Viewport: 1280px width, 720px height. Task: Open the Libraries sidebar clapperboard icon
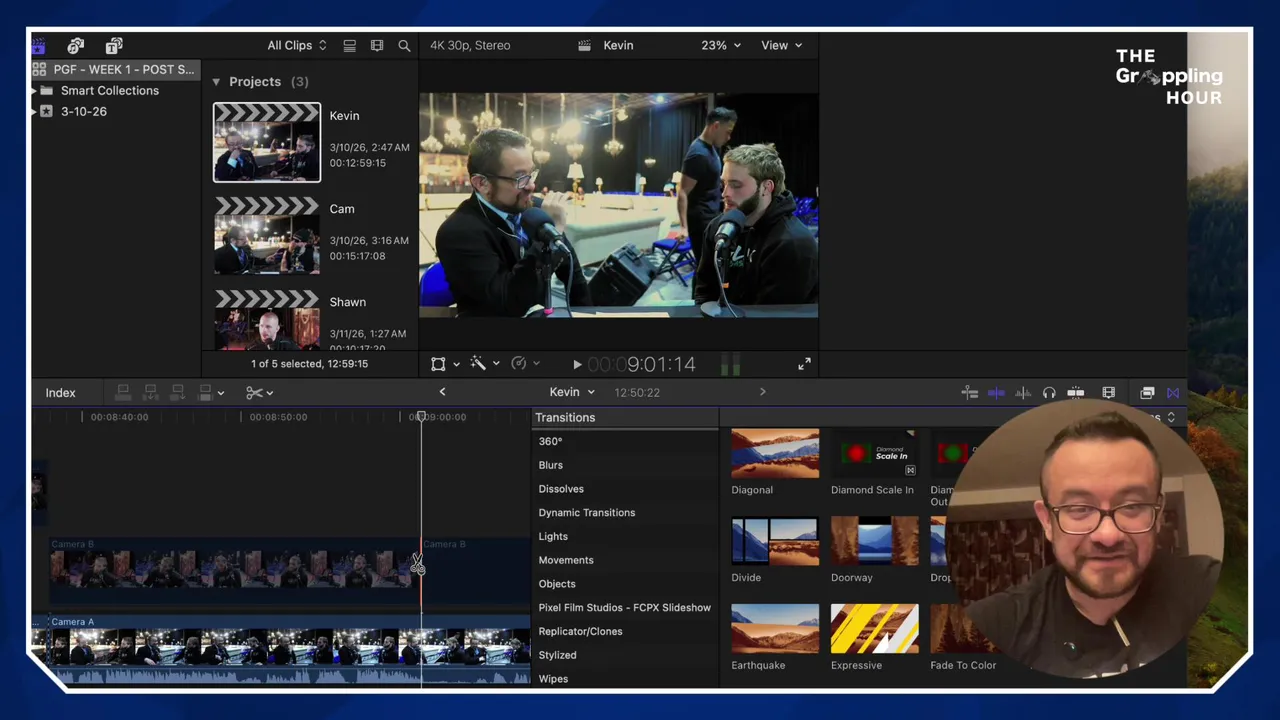coord(38,45)
